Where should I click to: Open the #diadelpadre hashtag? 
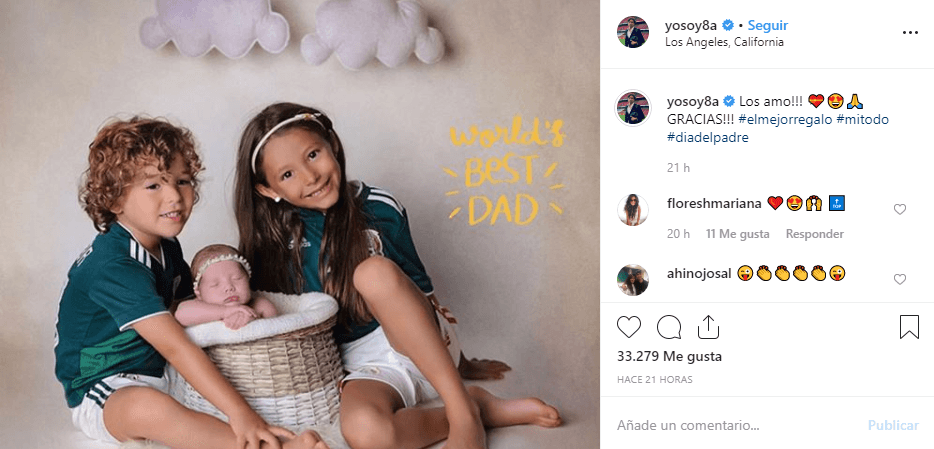pos(708,138)
